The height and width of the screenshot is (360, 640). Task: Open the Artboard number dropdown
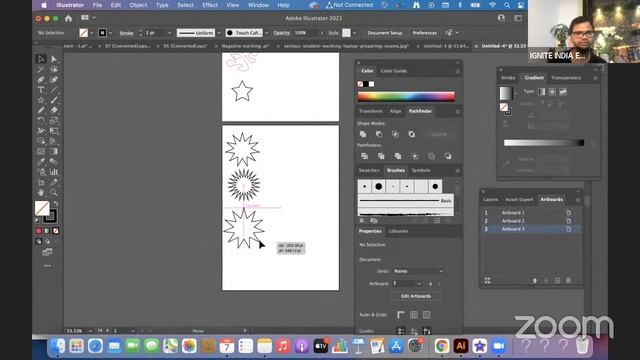click(x=419, y=283)
